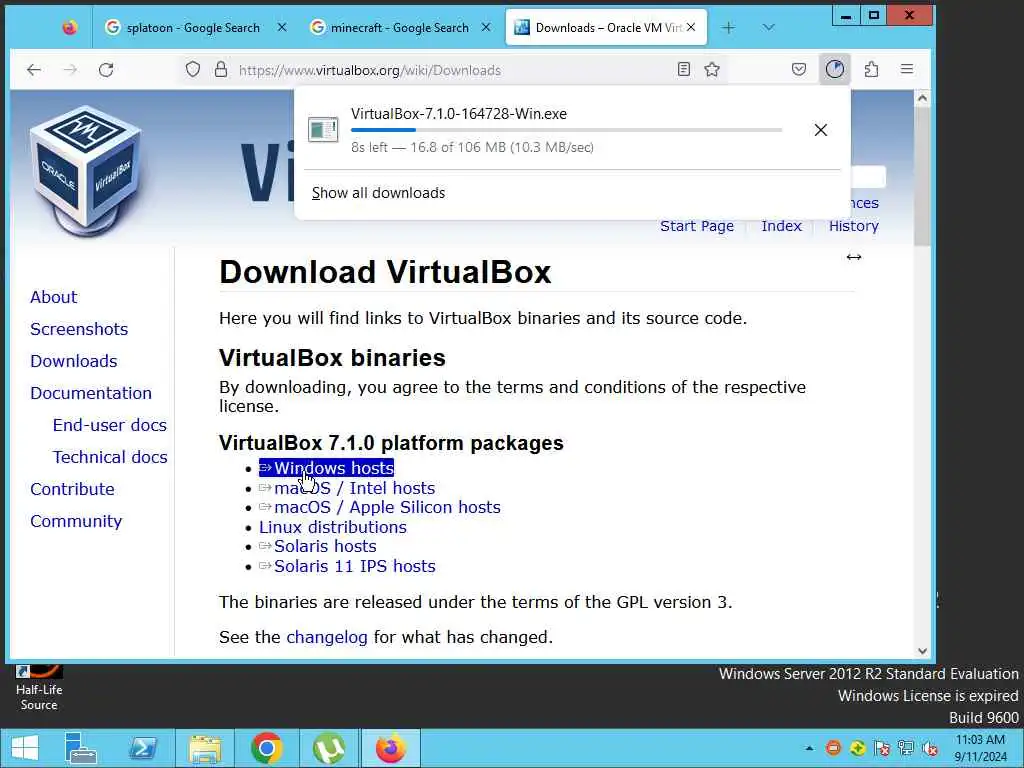Open Google Chrome from taskbar

266,748
